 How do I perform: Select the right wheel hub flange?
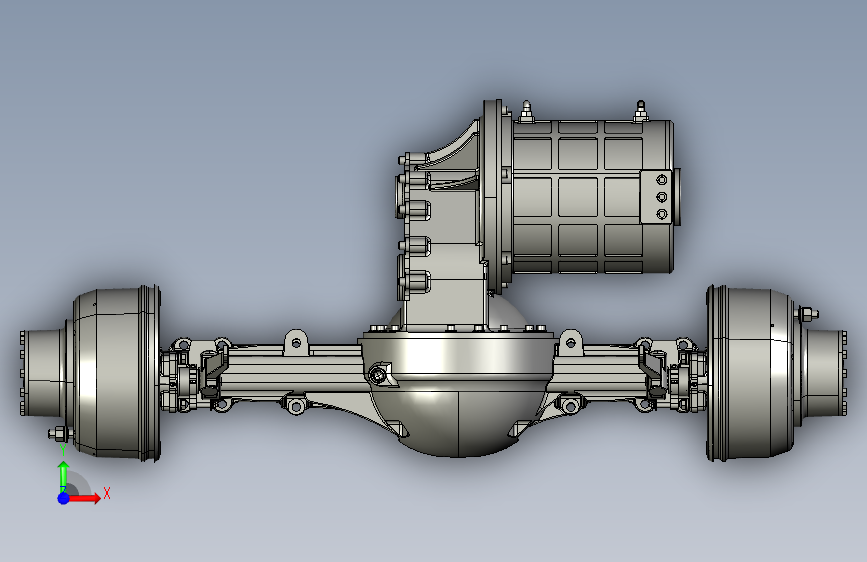point(824,372)
